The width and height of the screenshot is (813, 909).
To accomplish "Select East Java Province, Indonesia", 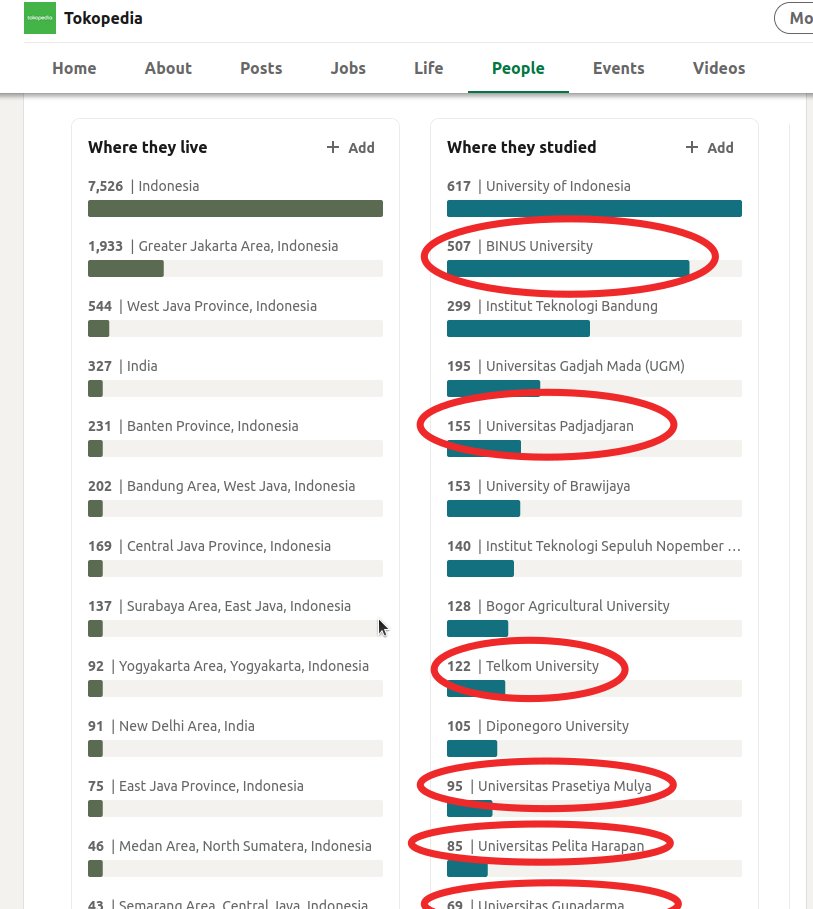I will point(235,800).
